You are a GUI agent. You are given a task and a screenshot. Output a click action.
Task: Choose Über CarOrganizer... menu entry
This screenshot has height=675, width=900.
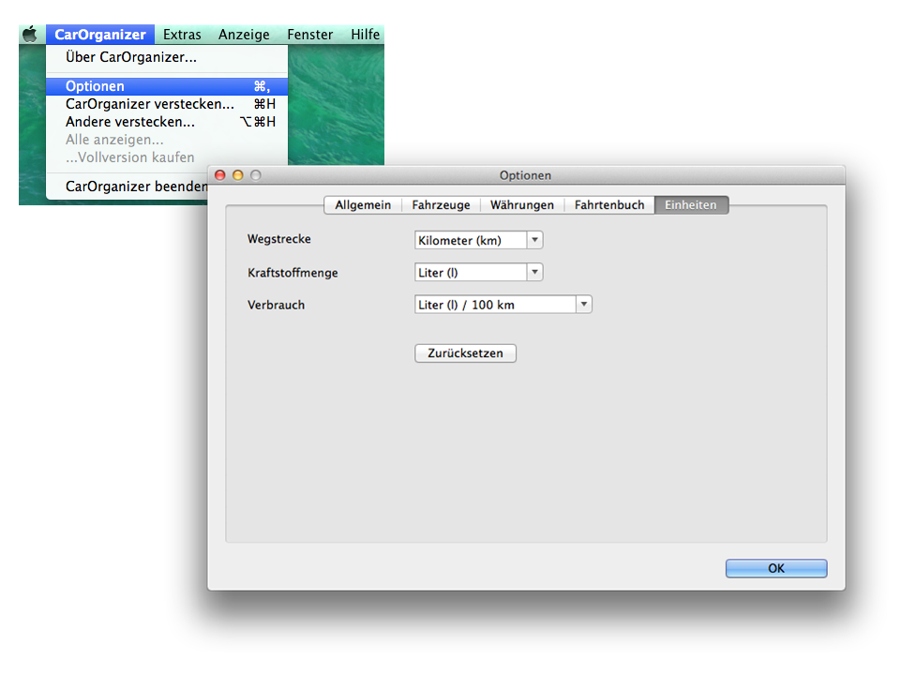click(131, 57)
